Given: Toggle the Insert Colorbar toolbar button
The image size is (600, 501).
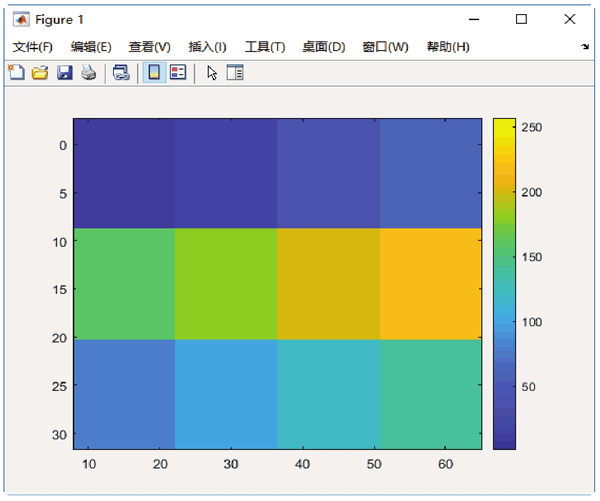Looking at the screenshot, I should point(154,72).
